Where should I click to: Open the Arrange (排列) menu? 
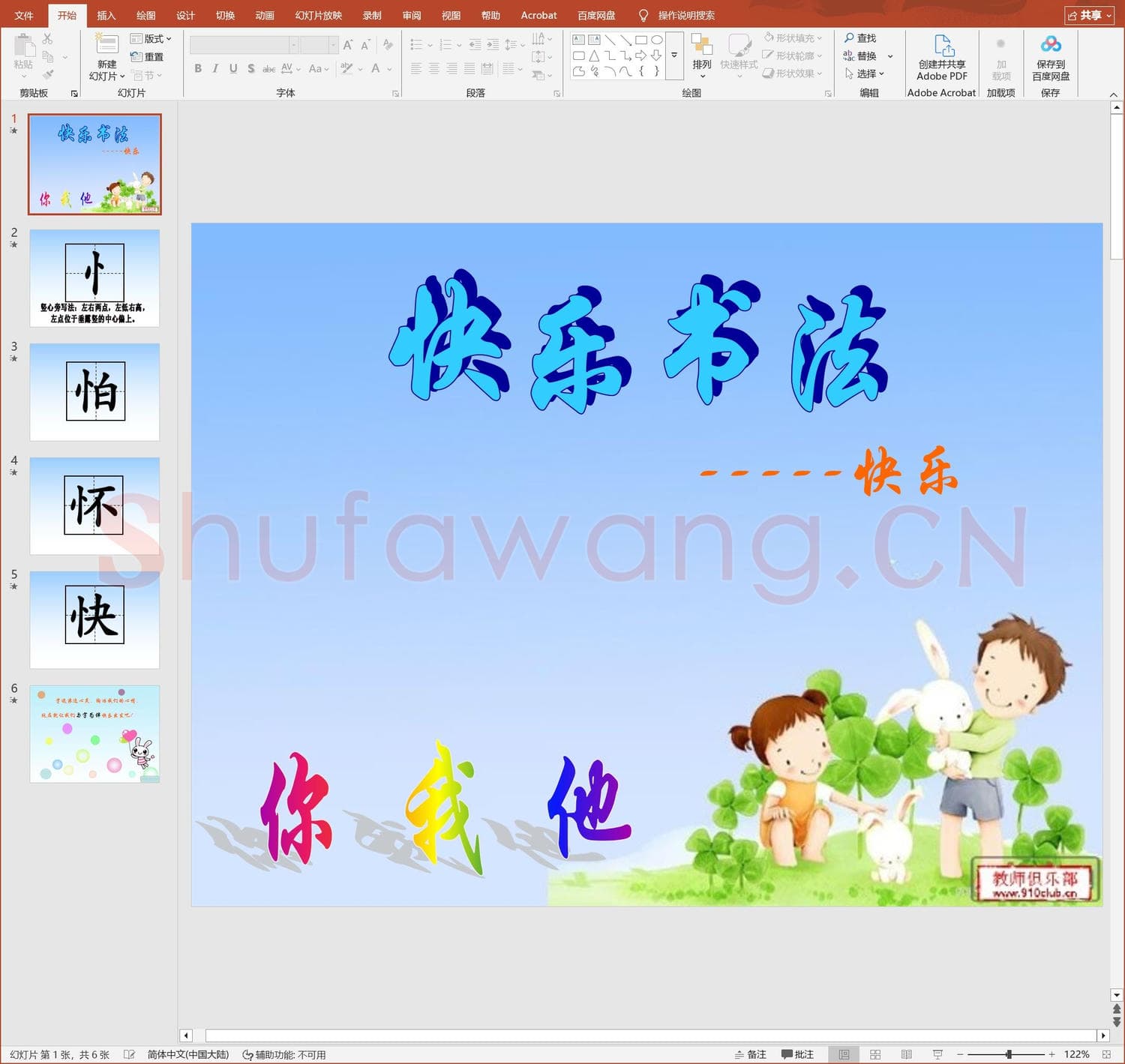702,55
